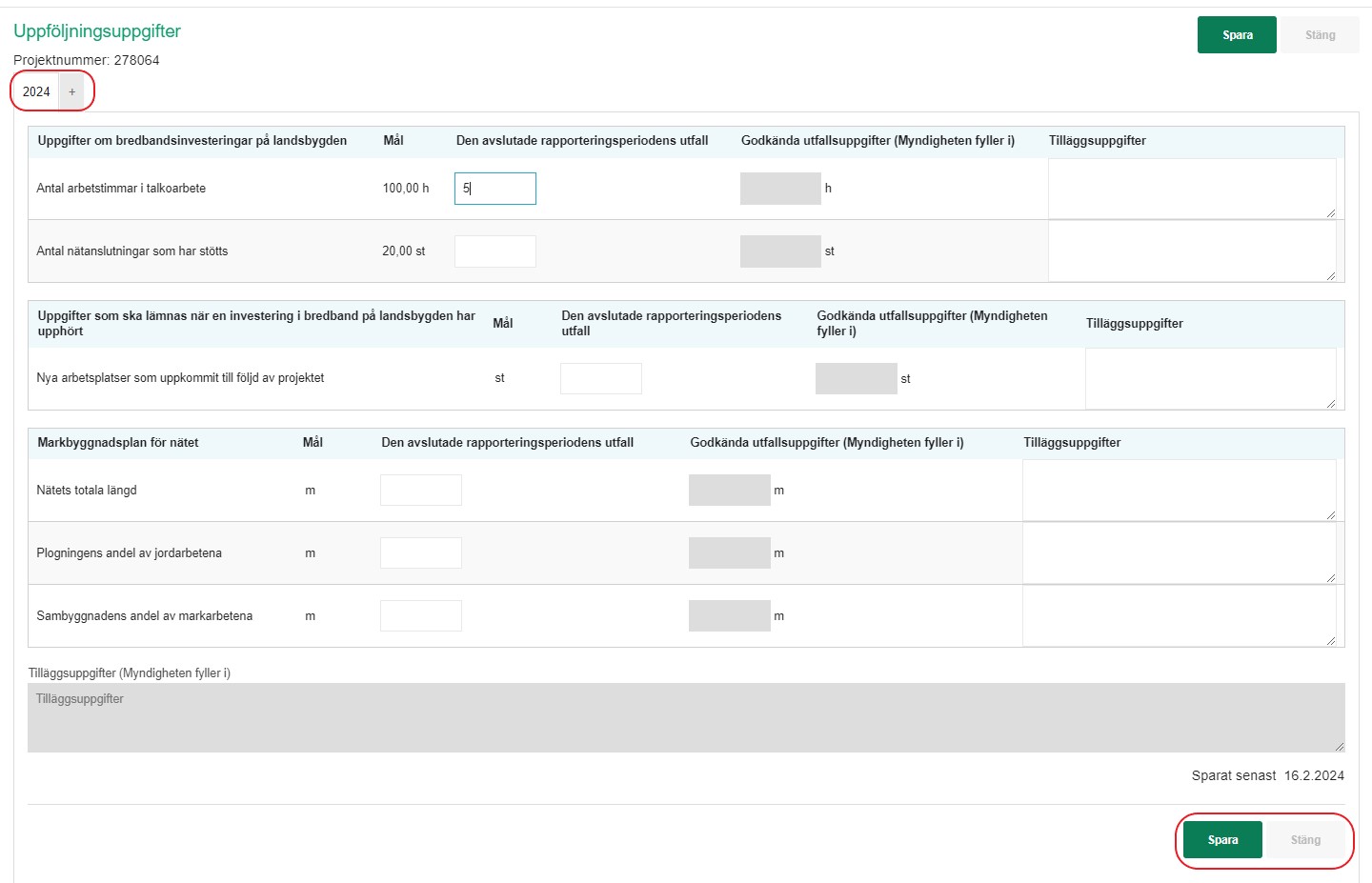Click the Nätets totala längd label
The height and width of the screenshot is (883, 1372).
coord(87,491)
